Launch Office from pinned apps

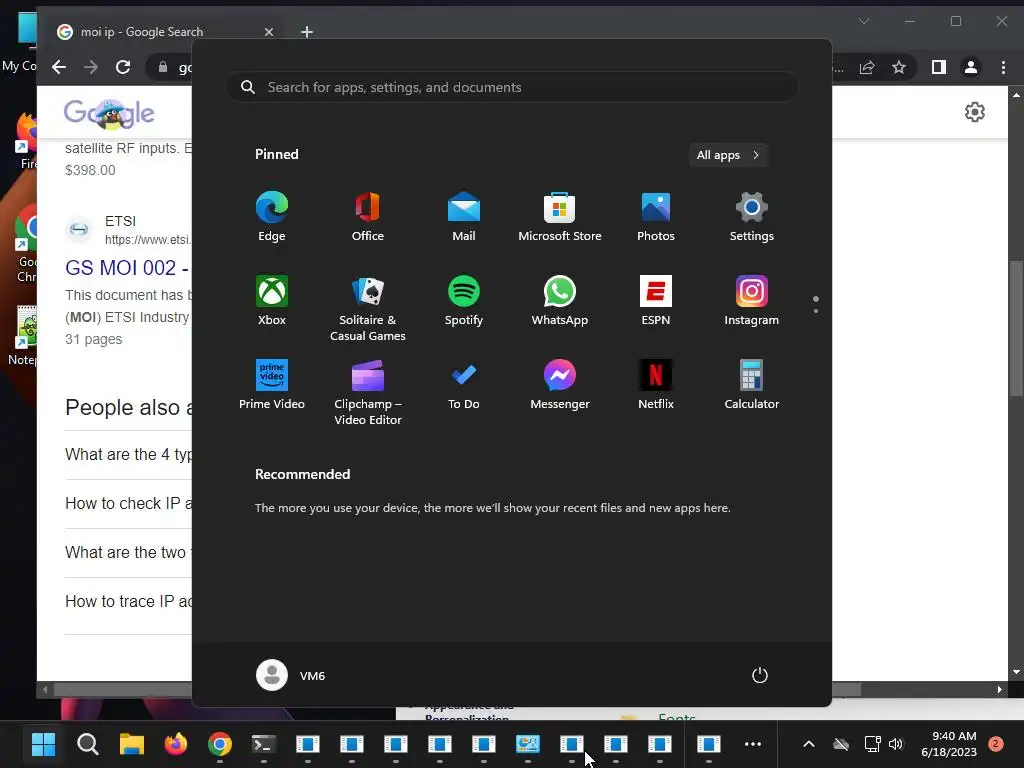[x=368, y=217]
